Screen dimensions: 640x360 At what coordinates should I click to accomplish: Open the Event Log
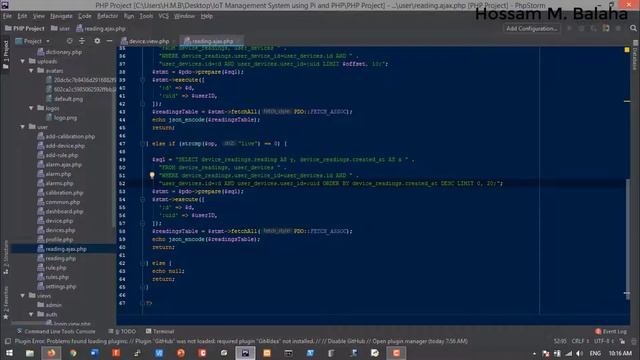[611, 331]
